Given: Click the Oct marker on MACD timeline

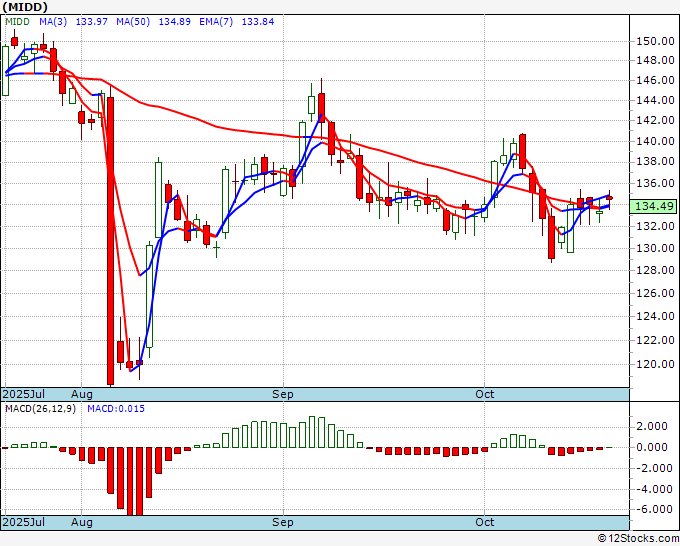Looking at the screenshot, I should 484,522.
